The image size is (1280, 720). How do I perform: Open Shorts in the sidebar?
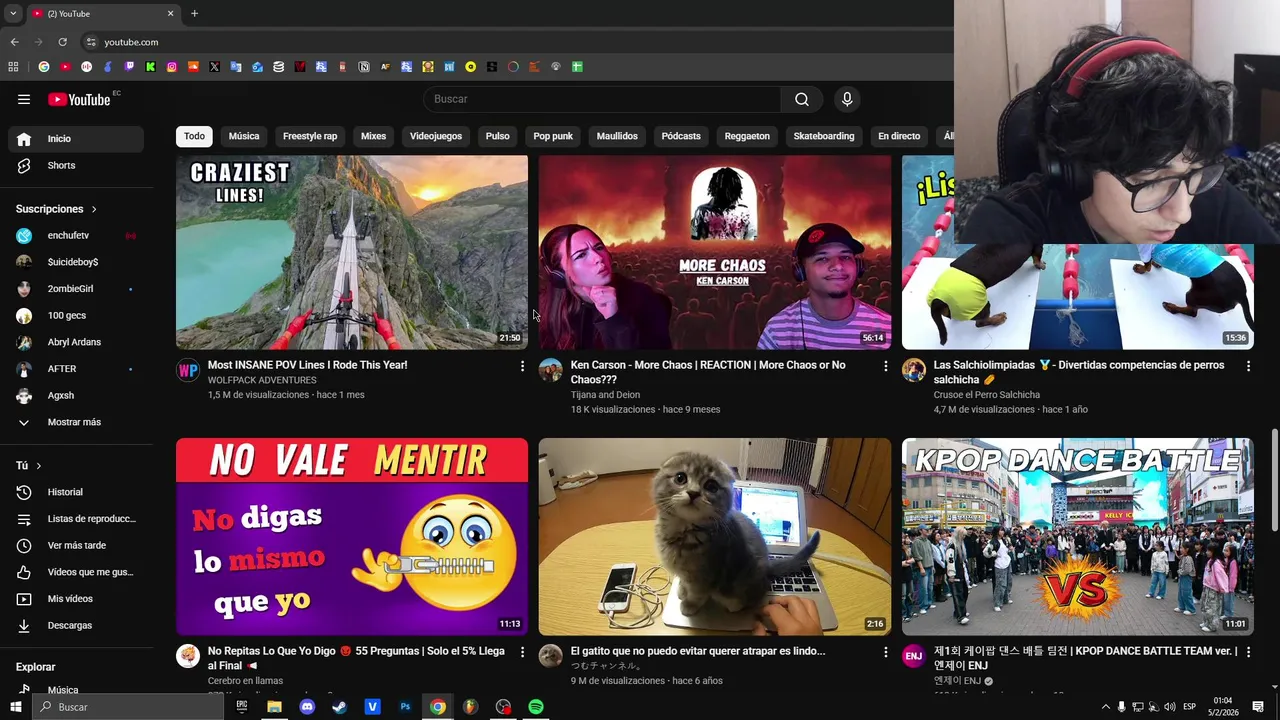[76, 165]
